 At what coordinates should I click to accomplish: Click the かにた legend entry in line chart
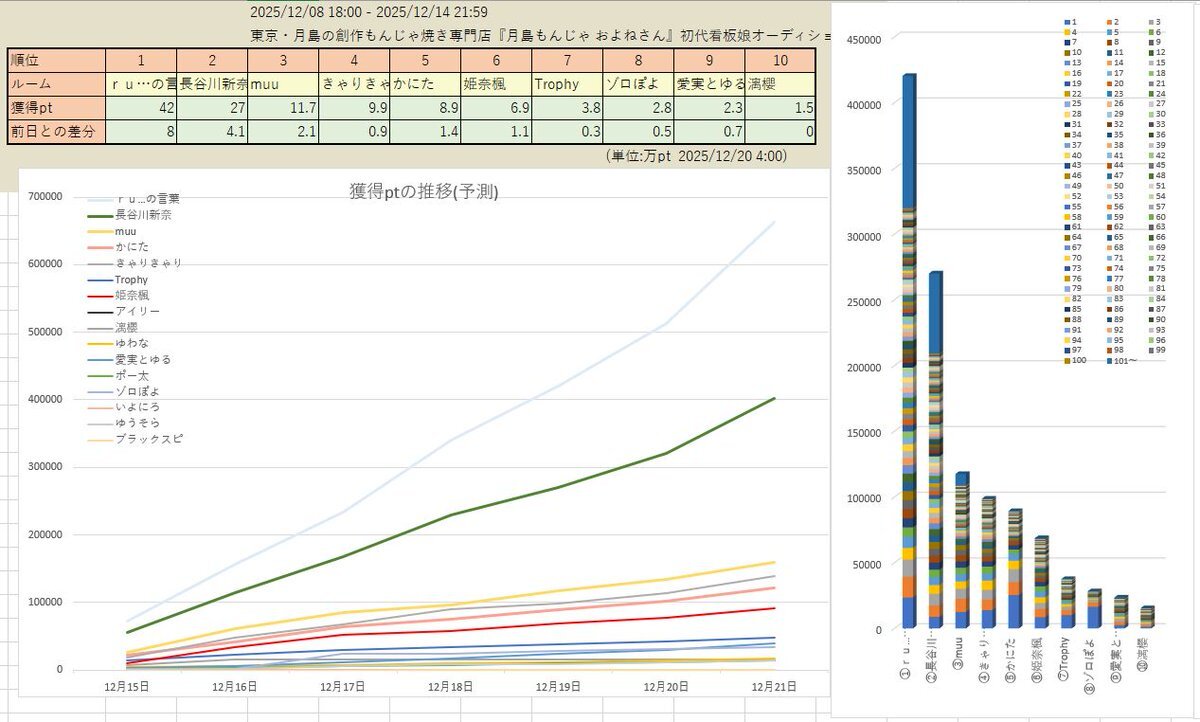(119, 247)
